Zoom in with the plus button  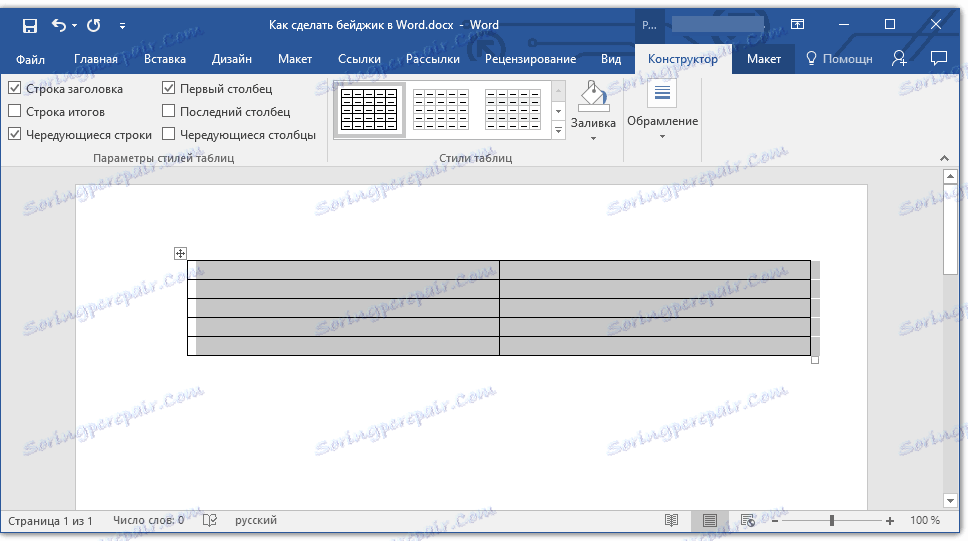point(890,521)
